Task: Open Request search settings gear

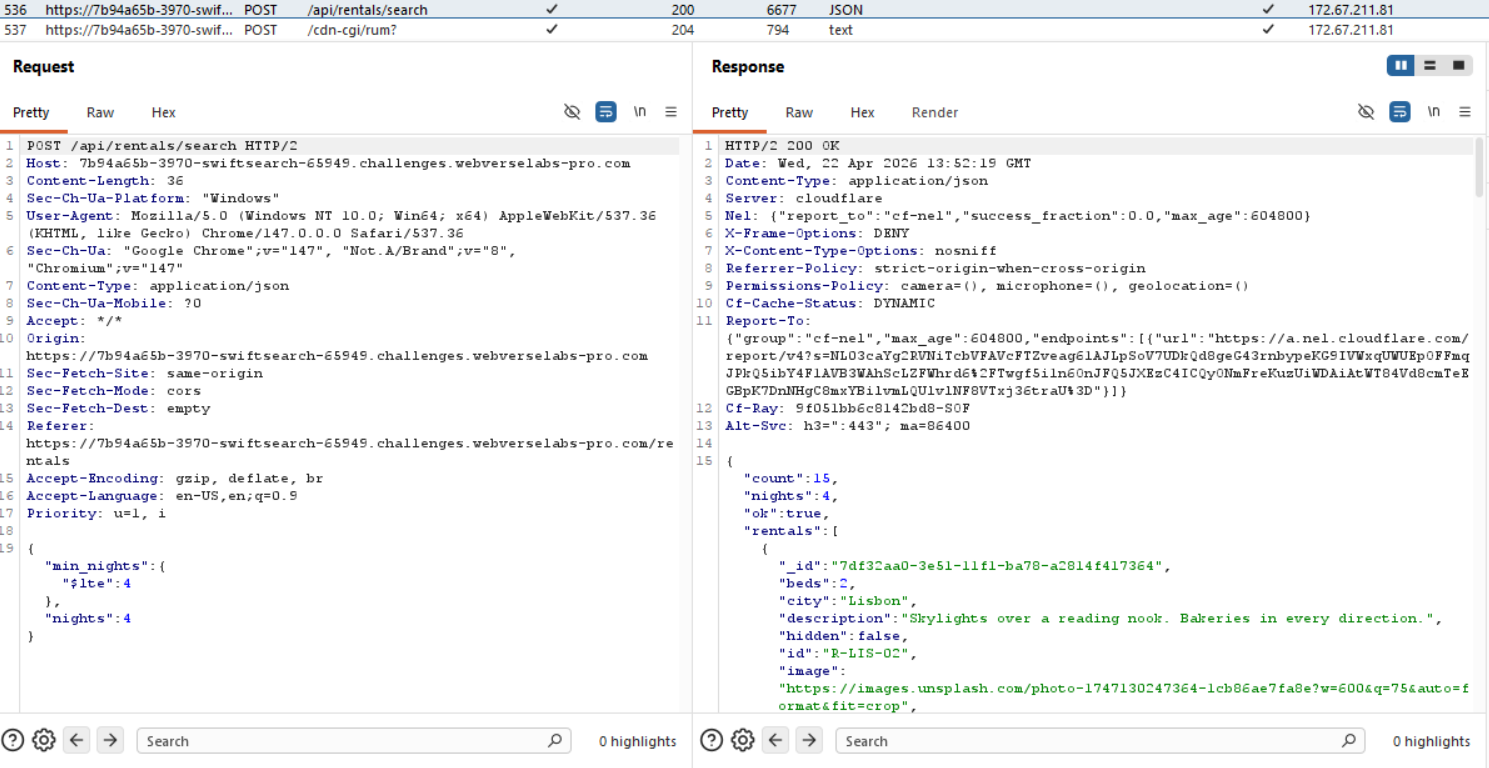Action: (43, 741)
